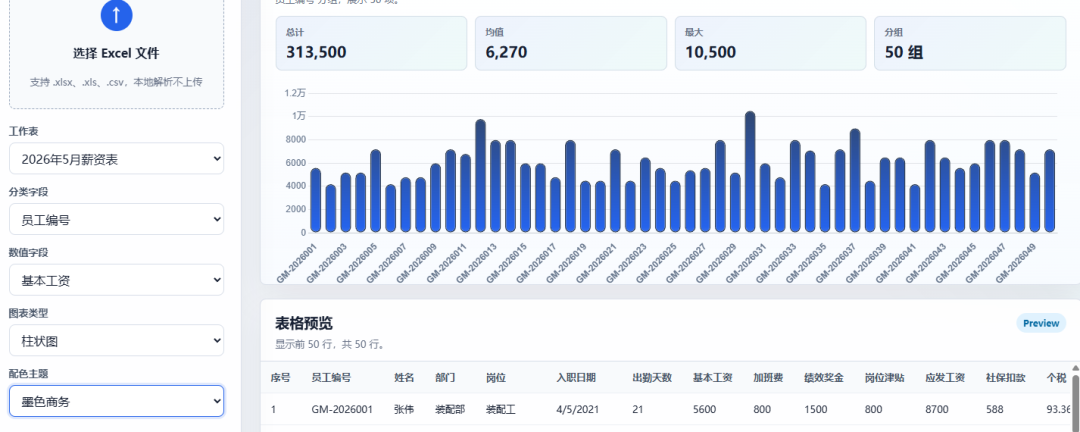This screenshot has height=432, width=1080.
Task: Click the GM-2026001 cell in the table
Action: pos(342,409)
